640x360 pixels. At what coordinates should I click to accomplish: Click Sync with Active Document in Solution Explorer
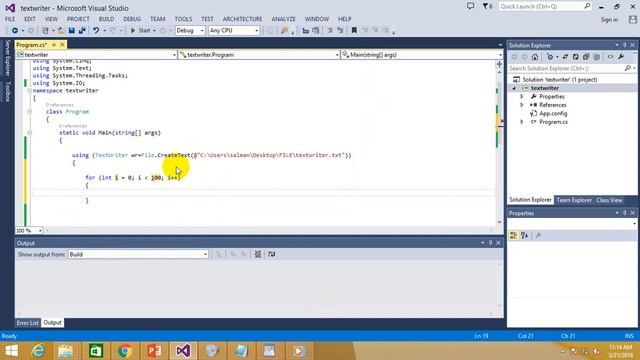[565, 57]
